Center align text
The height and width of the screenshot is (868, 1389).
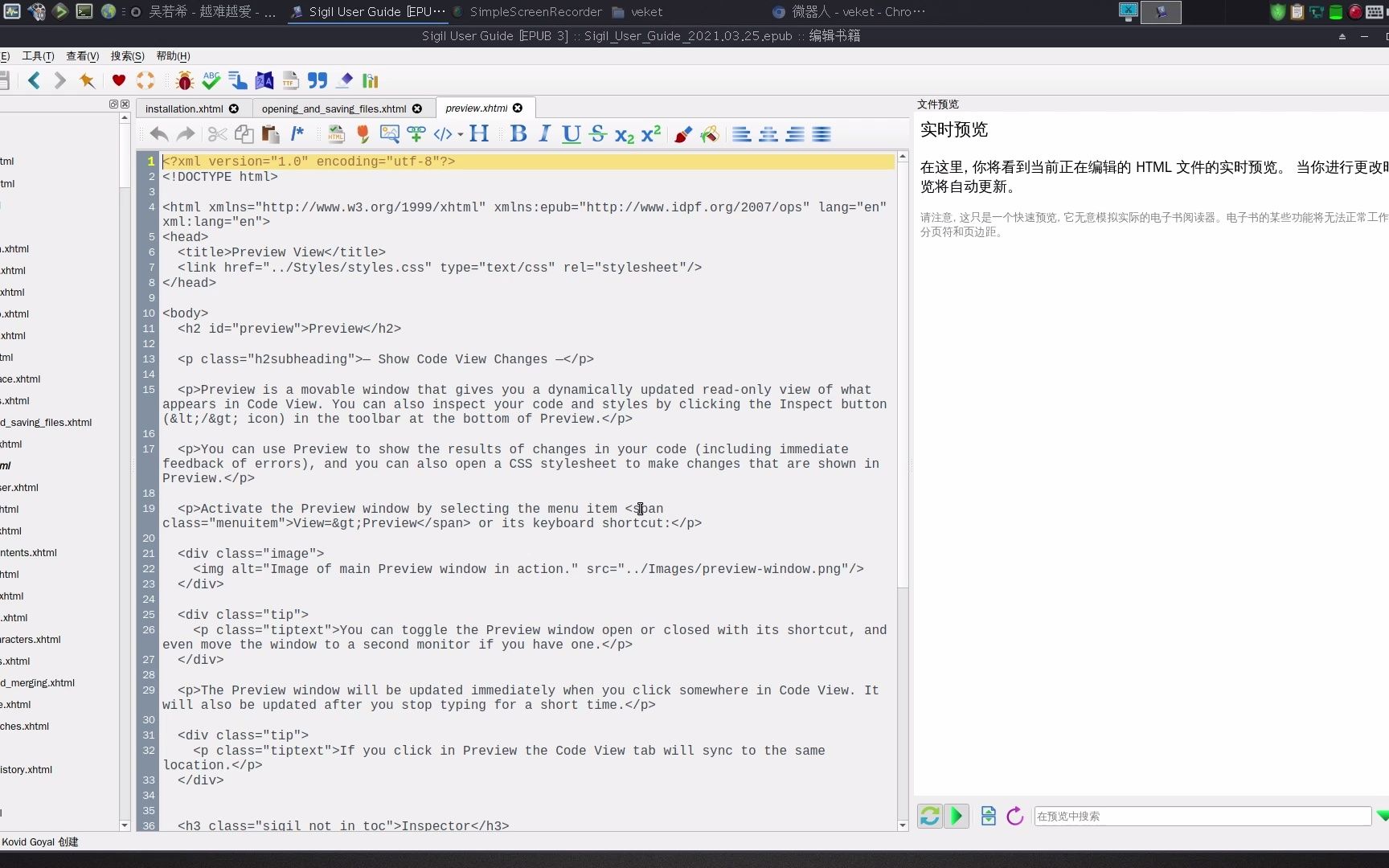(768, 134)
